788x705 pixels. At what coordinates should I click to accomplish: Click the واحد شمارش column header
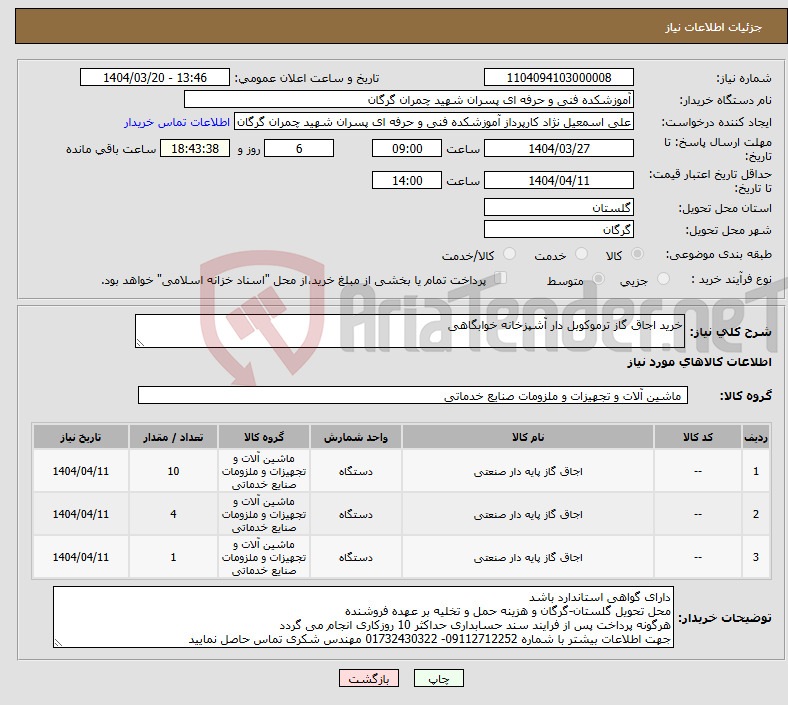click(355, 437)
